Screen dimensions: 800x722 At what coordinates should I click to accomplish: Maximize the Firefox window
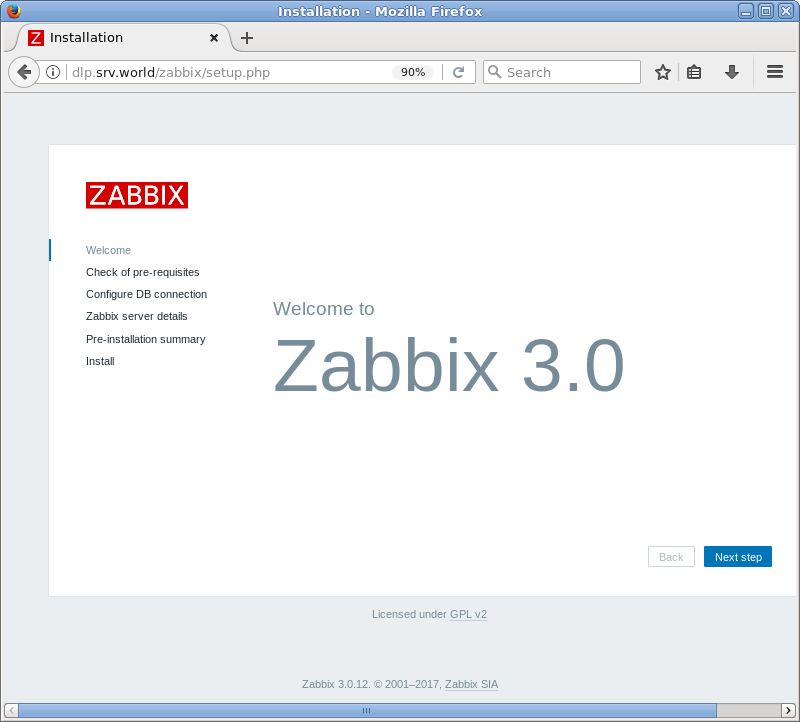766,11
